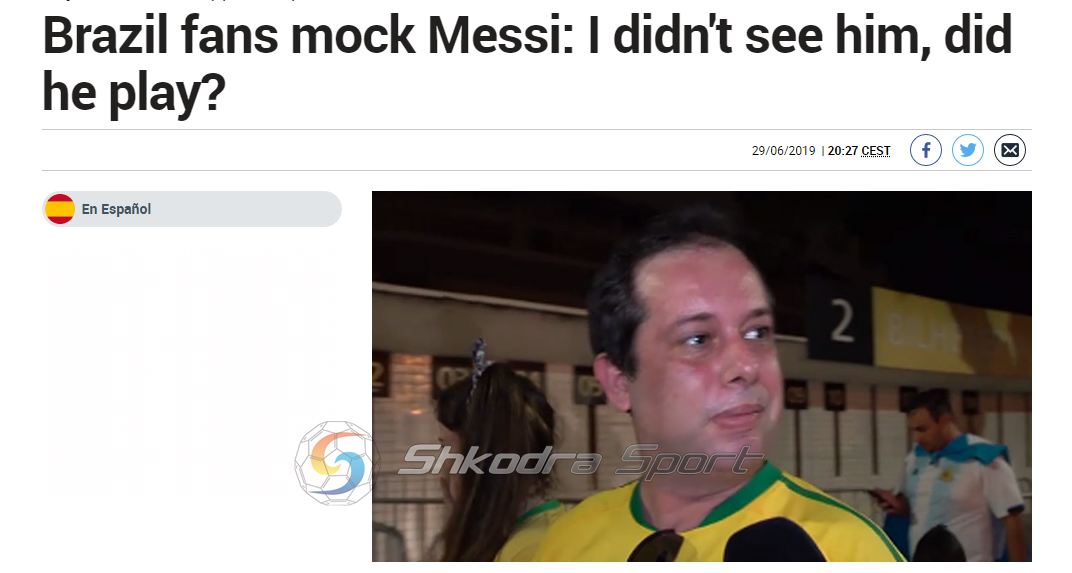The height and width of the screenshot is (573, 1072).
Task: Click the Spanish flag icon
Action: pos(60,209)
